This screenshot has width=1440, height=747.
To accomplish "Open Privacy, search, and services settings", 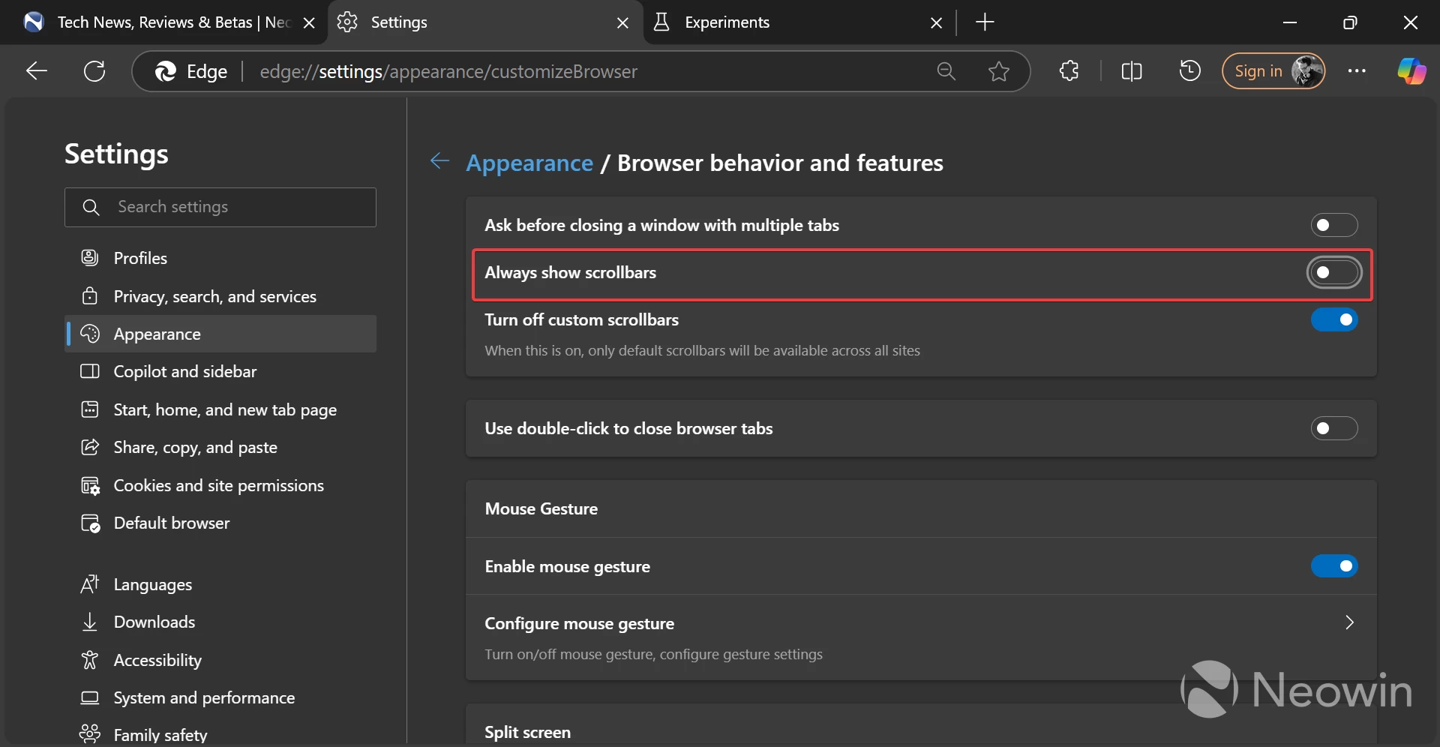I will (x=214, y=296).
